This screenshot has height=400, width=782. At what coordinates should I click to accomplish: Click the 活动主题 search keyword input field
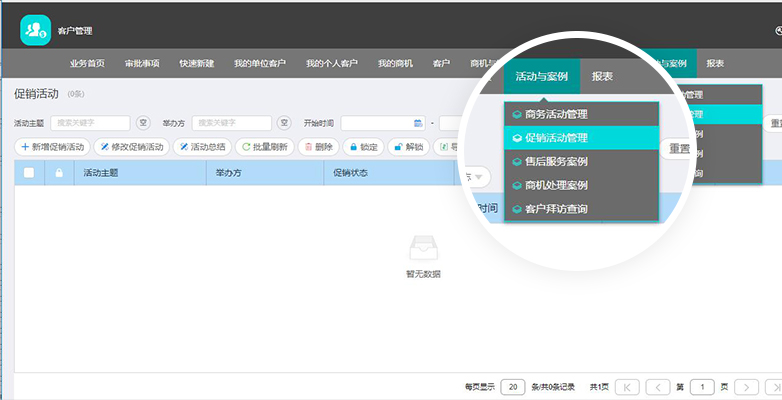point(90,123)
